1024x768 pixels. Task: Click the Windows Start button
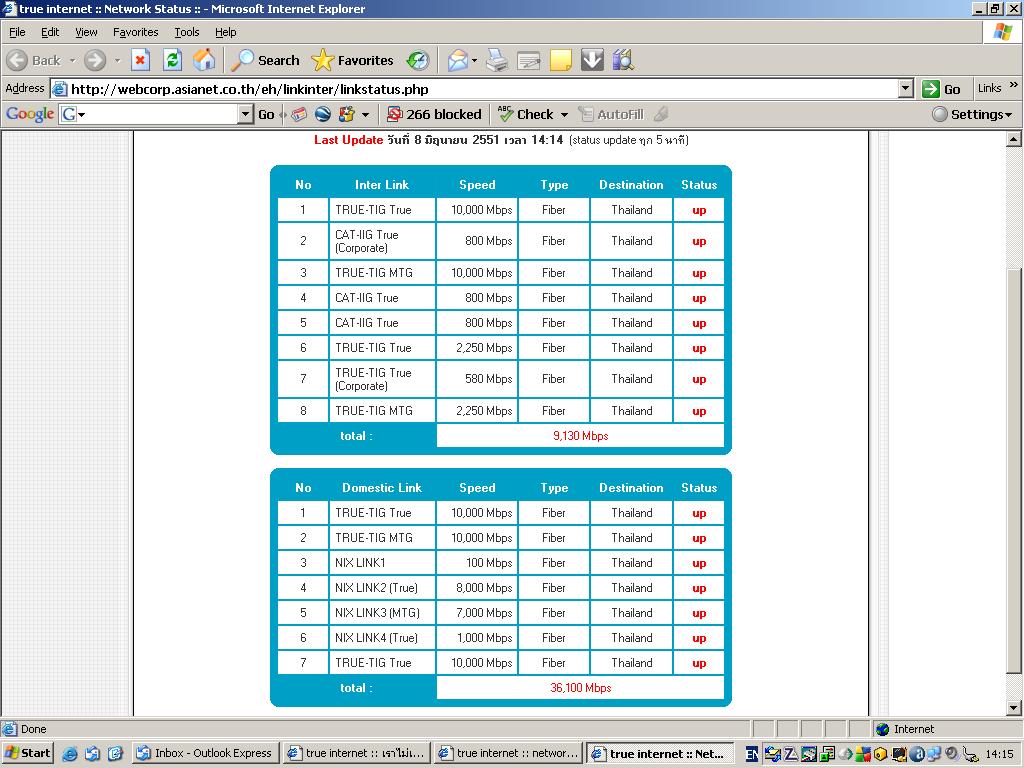pyautogui.click(x=27, y=753)
